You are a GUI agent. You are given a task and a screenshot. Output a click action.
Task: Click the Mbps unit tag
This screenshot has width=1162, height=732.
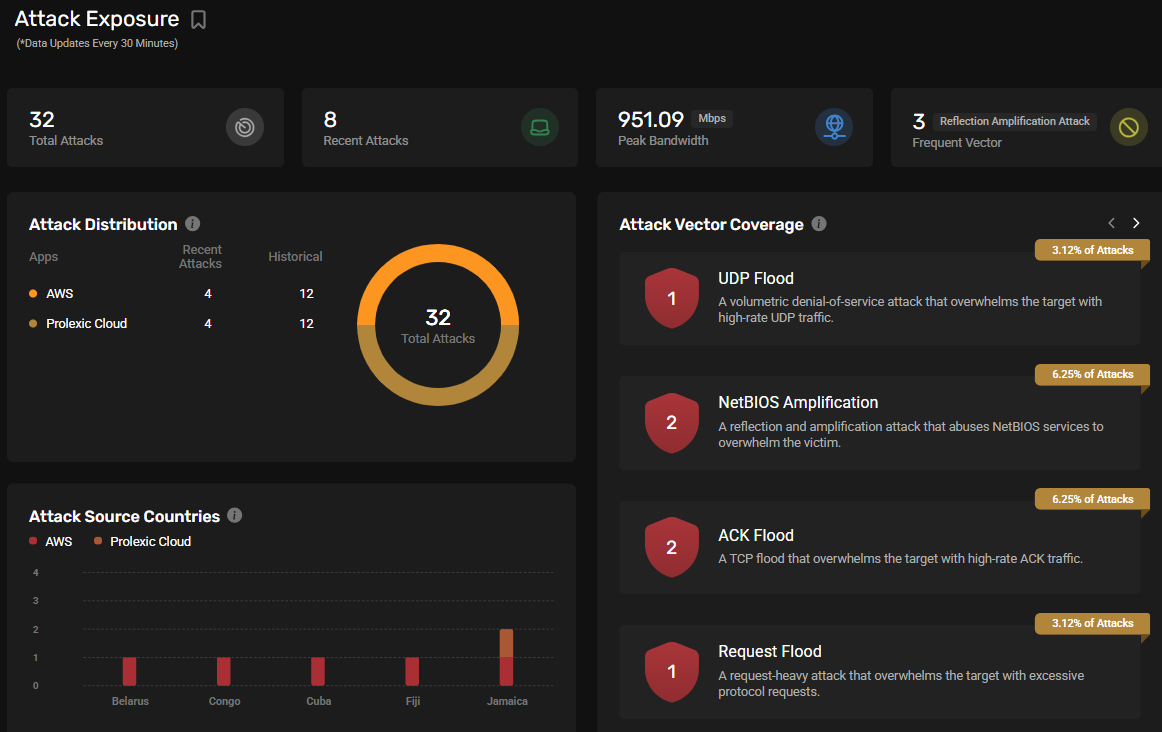point(711,119)
